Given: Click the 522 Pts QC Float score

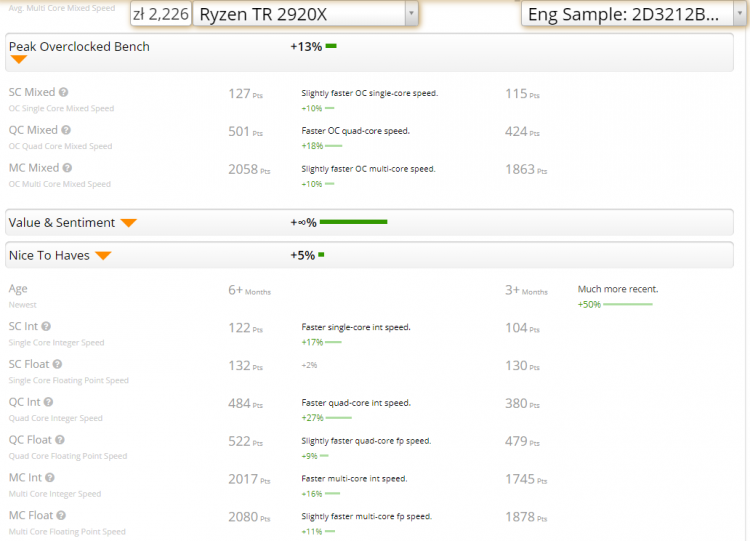Looking at the screenshot, I should [245, 442].
